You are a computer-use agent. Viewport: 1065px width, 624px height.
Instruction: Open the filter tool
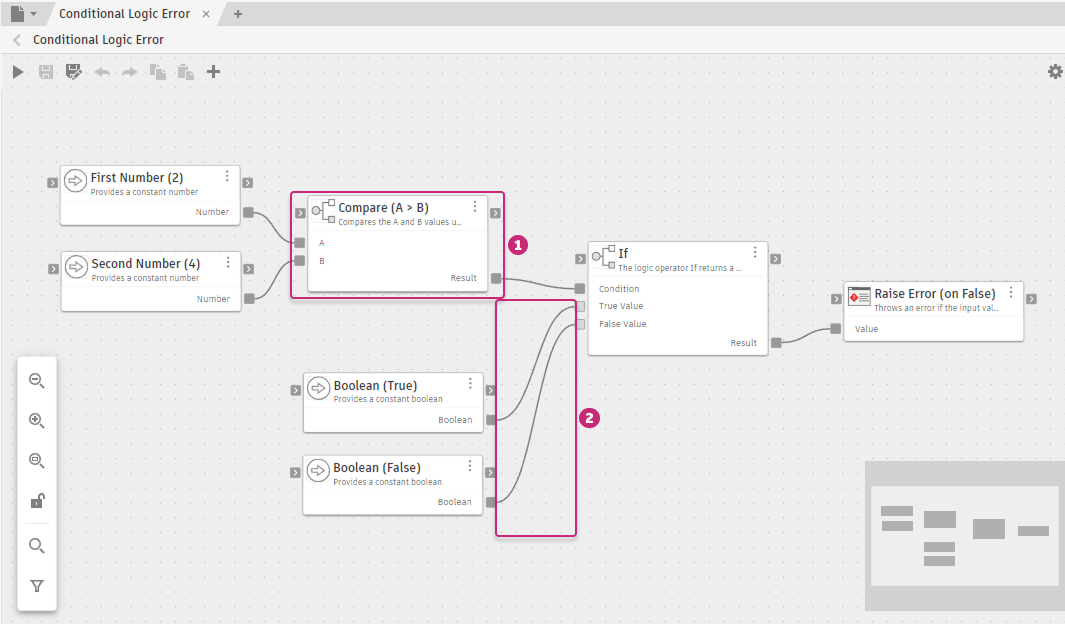click(37, 586)
